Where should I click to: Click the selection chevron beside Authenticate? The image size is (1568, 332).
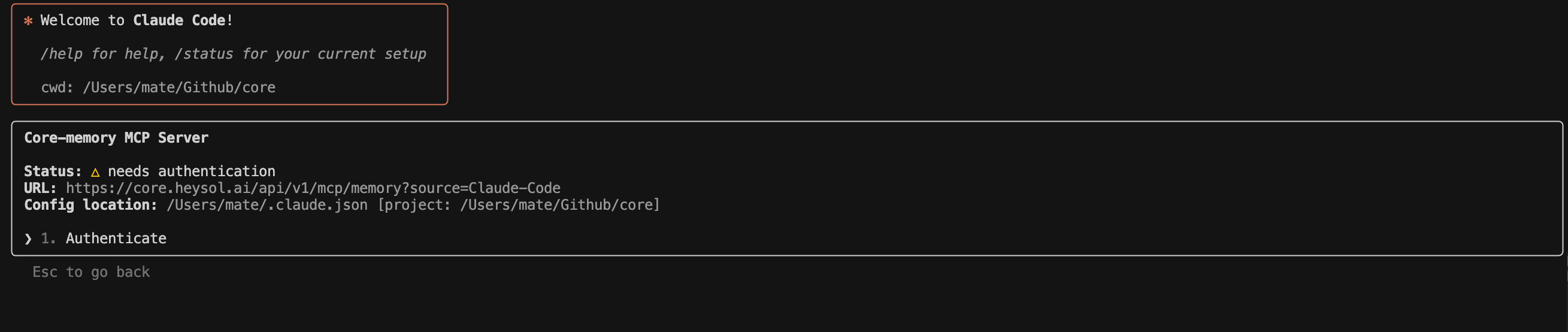click(28, 239)
